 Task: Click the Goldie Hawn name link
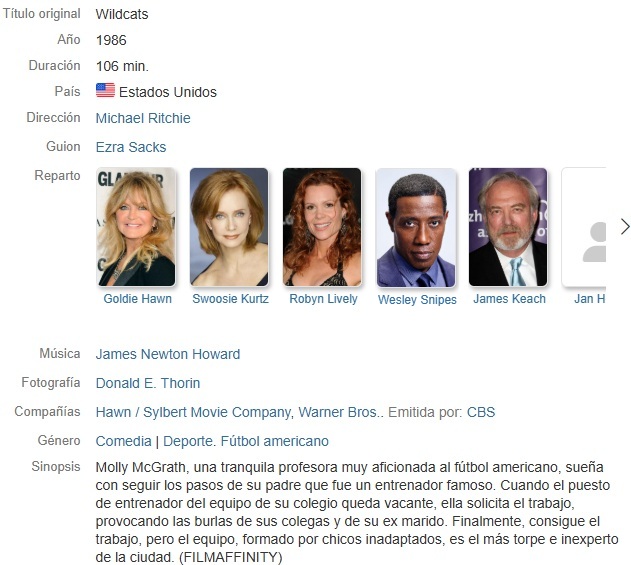click(137, 299)
